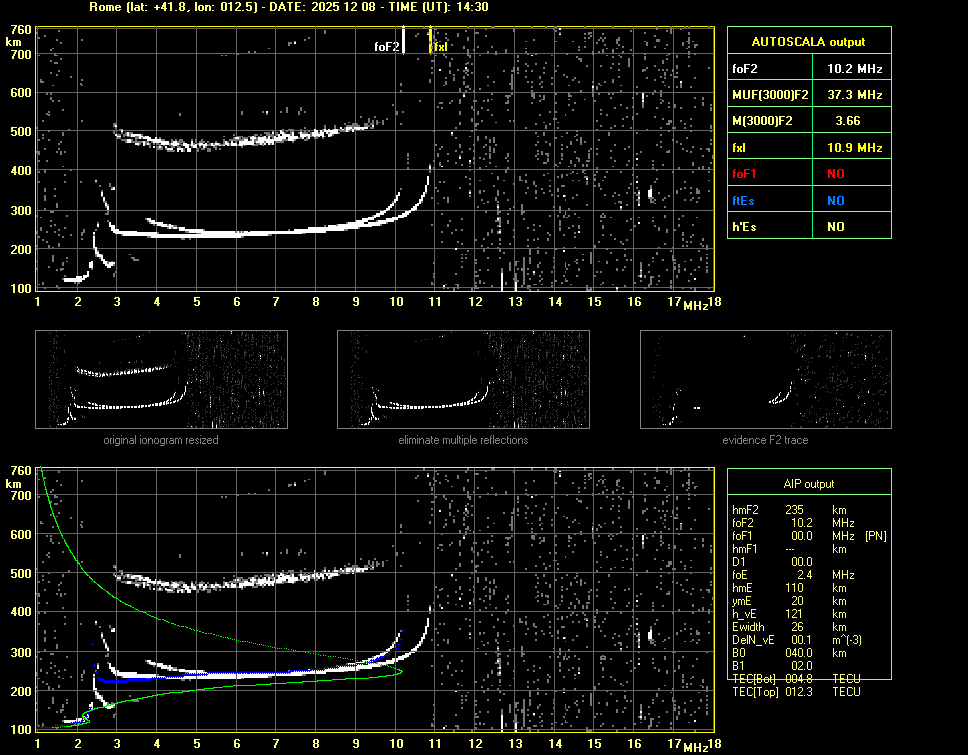968x755 pixels.
Task: Click the [PN] tag in AIP output
Action: 876,536
